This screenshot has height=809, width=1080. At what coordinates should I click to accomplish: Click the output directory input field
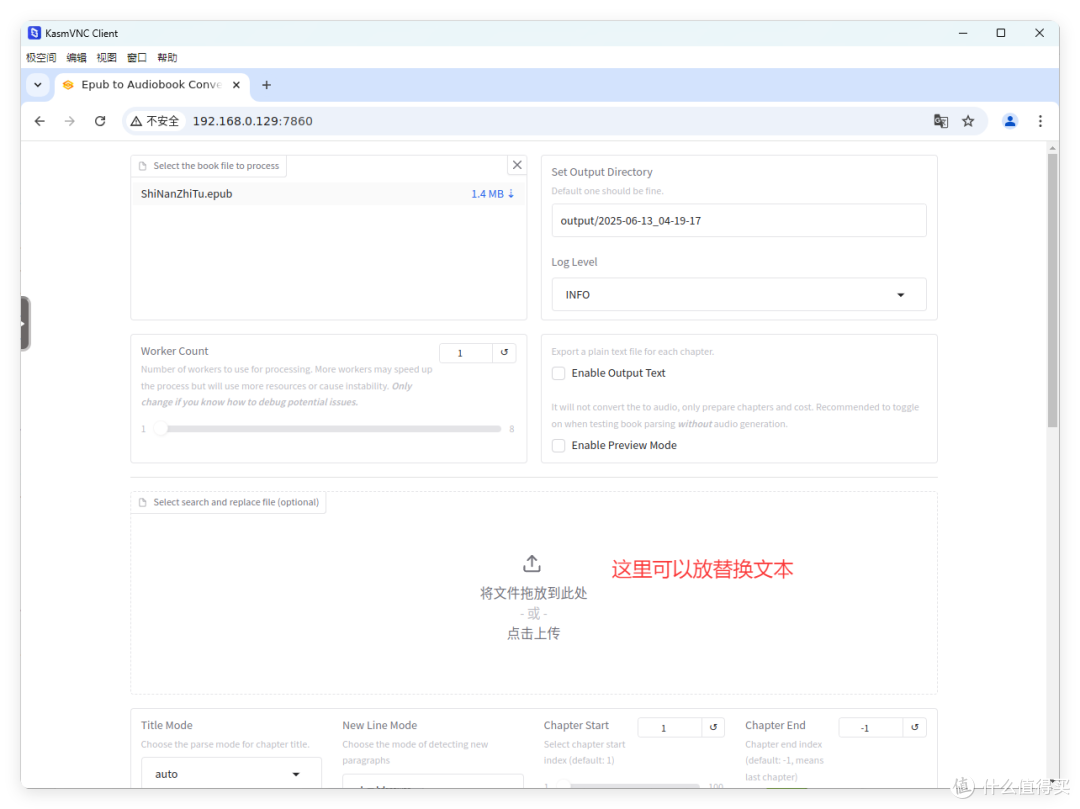[738, 220]
